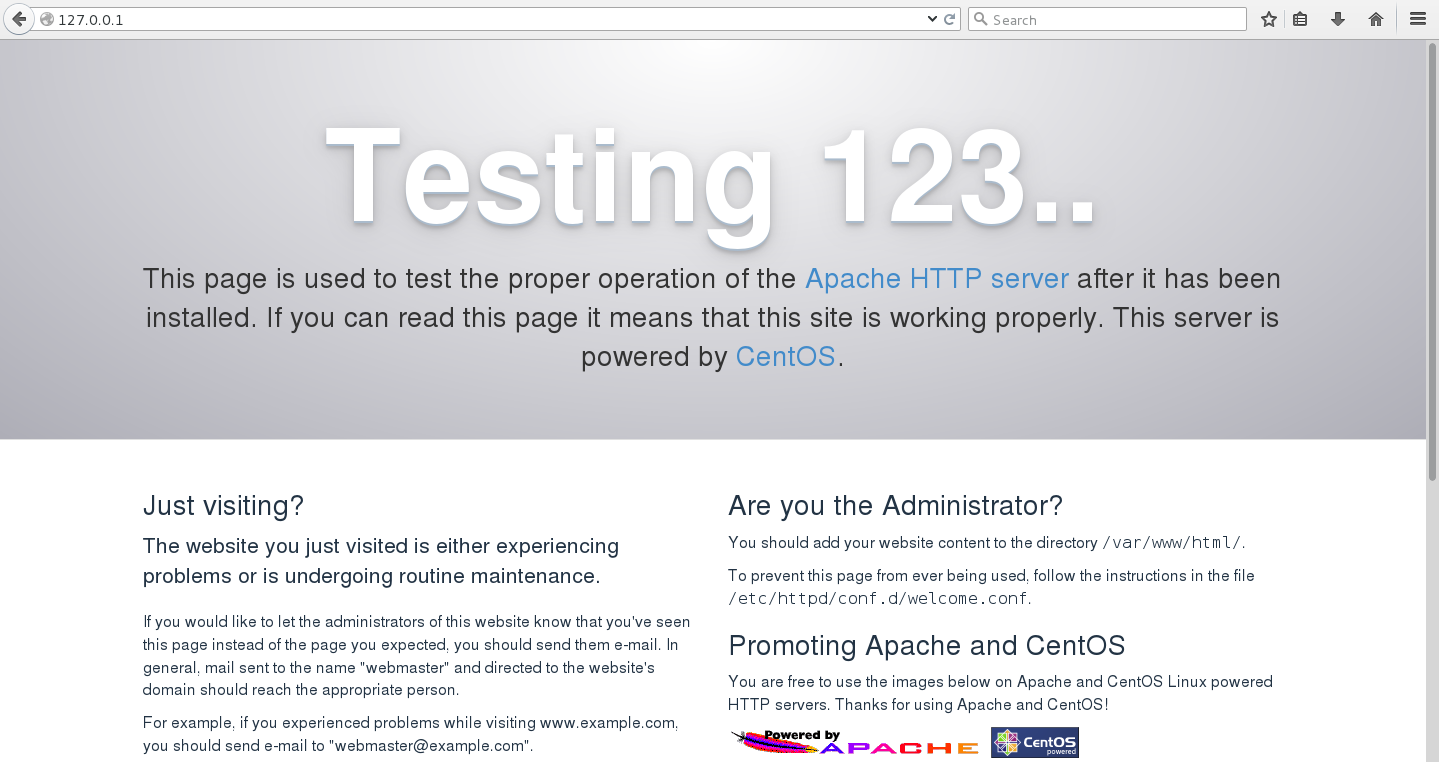Click the /var/www/html/ directory path text
This screenshot has width=1439, height=762.
(1171, 543)
